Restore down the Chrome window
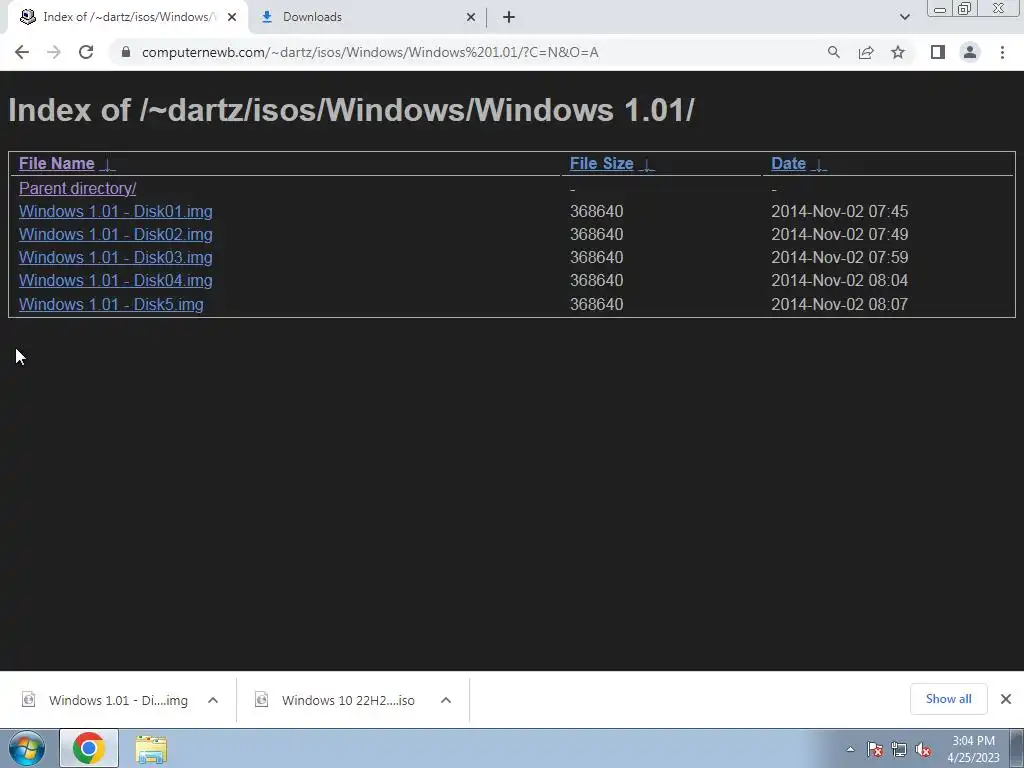The image size is (1024, 768). 965,8
